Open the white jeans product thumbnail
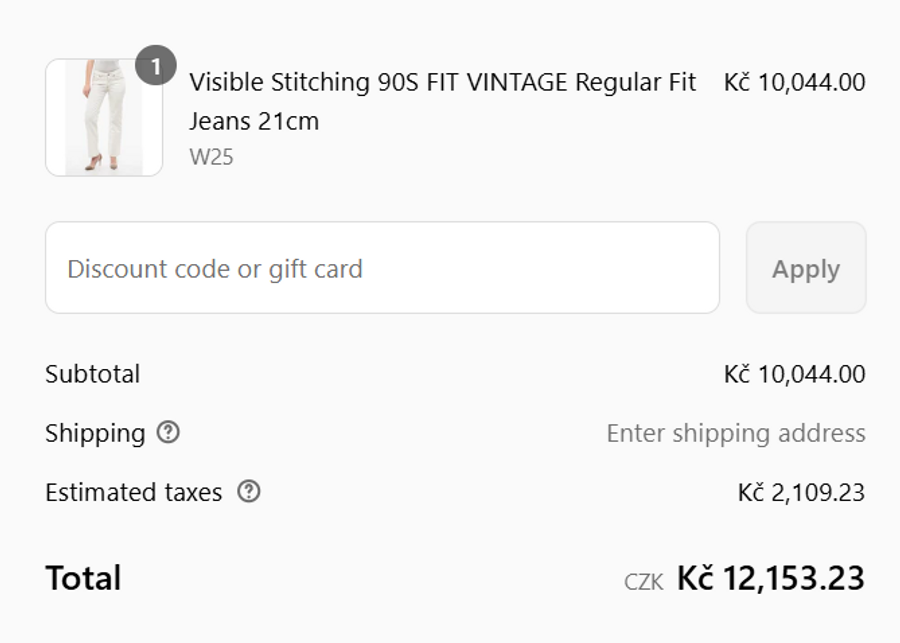Screen dimensions: 900x643 point(104,118)
